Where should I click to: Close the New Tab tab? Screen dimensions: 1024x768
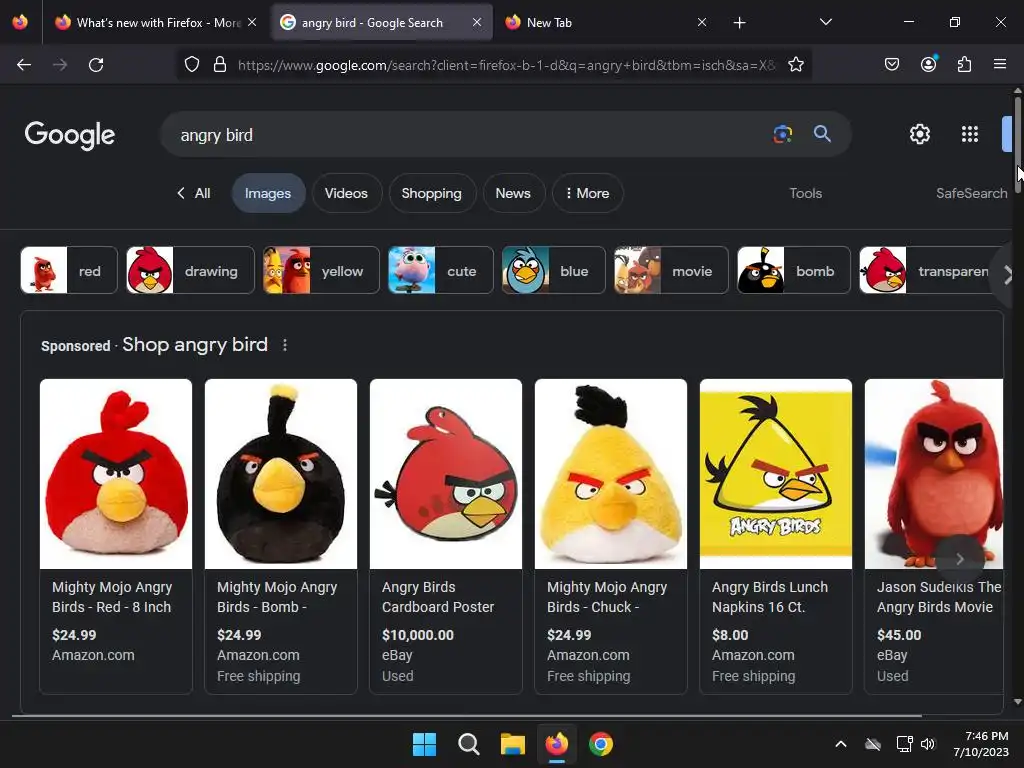[x=701, y=22]
